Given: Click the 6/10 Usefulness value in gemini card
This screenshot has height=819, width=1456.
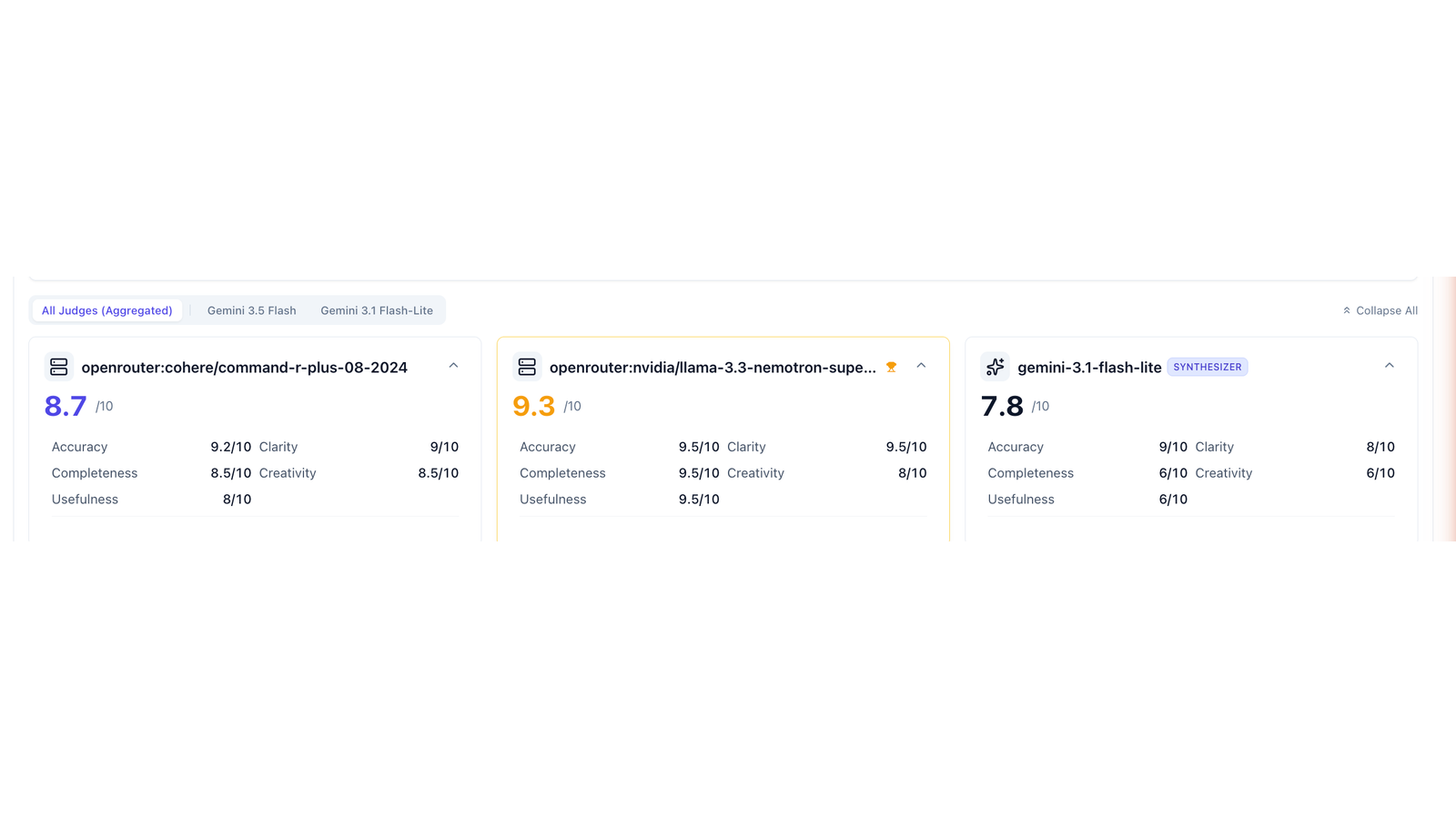Looking at the screenshot, I should [x=1173, y=500].
